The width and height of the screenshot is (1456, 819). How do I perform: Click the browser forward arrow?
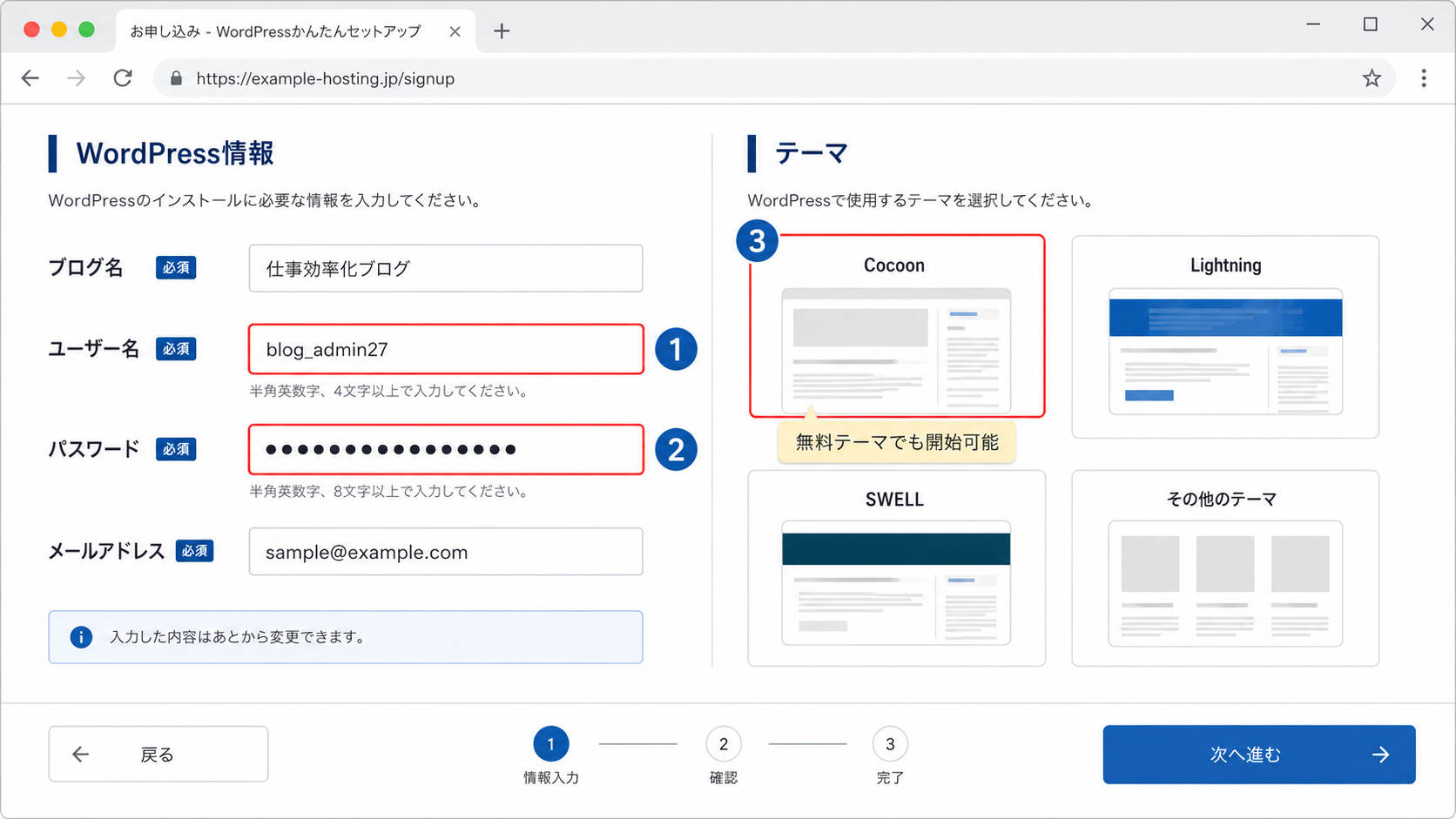77,78
